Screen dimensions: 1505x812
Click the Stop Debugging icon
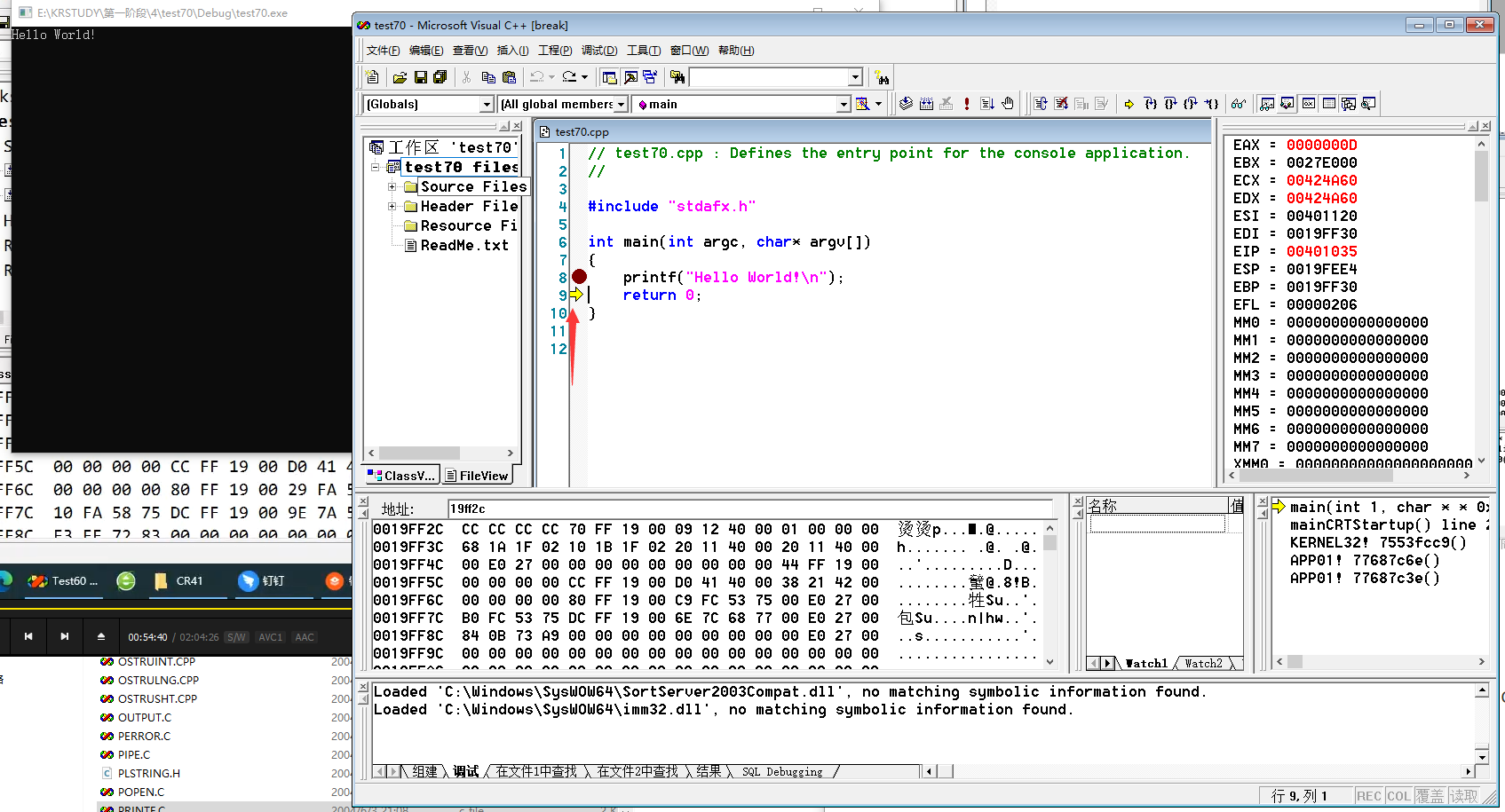click(1061, 104)
